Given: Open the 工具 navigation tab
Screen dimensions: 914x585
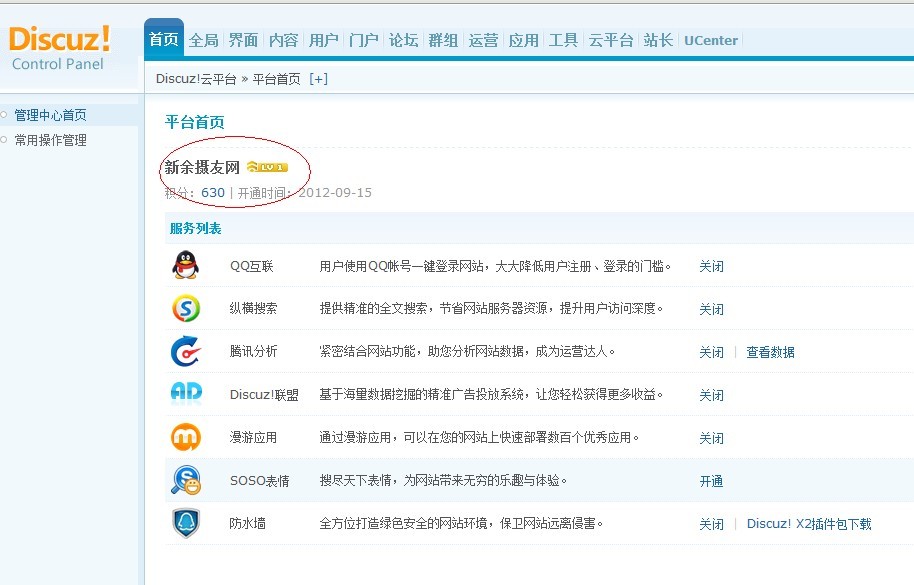Looking at the screenshot, I should (x=563, y=40).
